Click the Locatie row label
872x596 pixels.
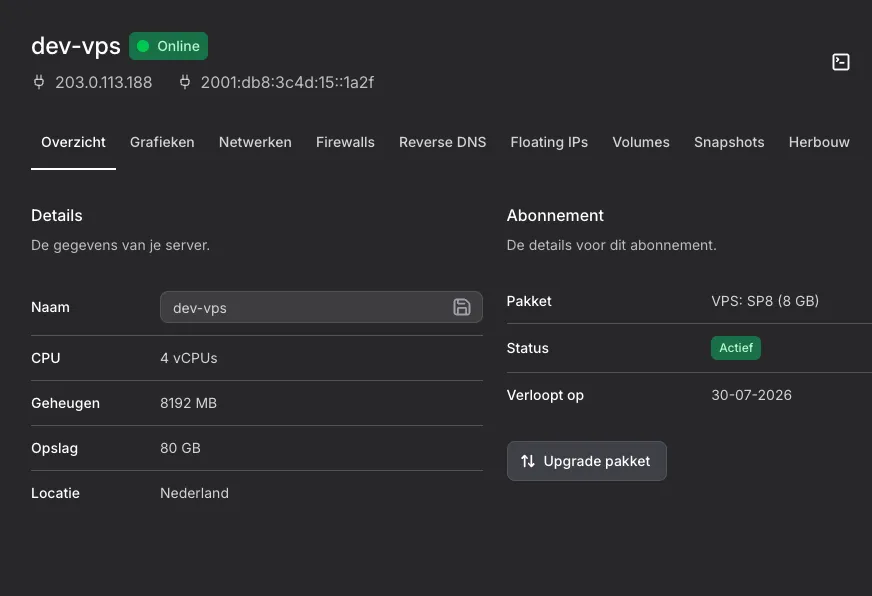coord(56,493)
